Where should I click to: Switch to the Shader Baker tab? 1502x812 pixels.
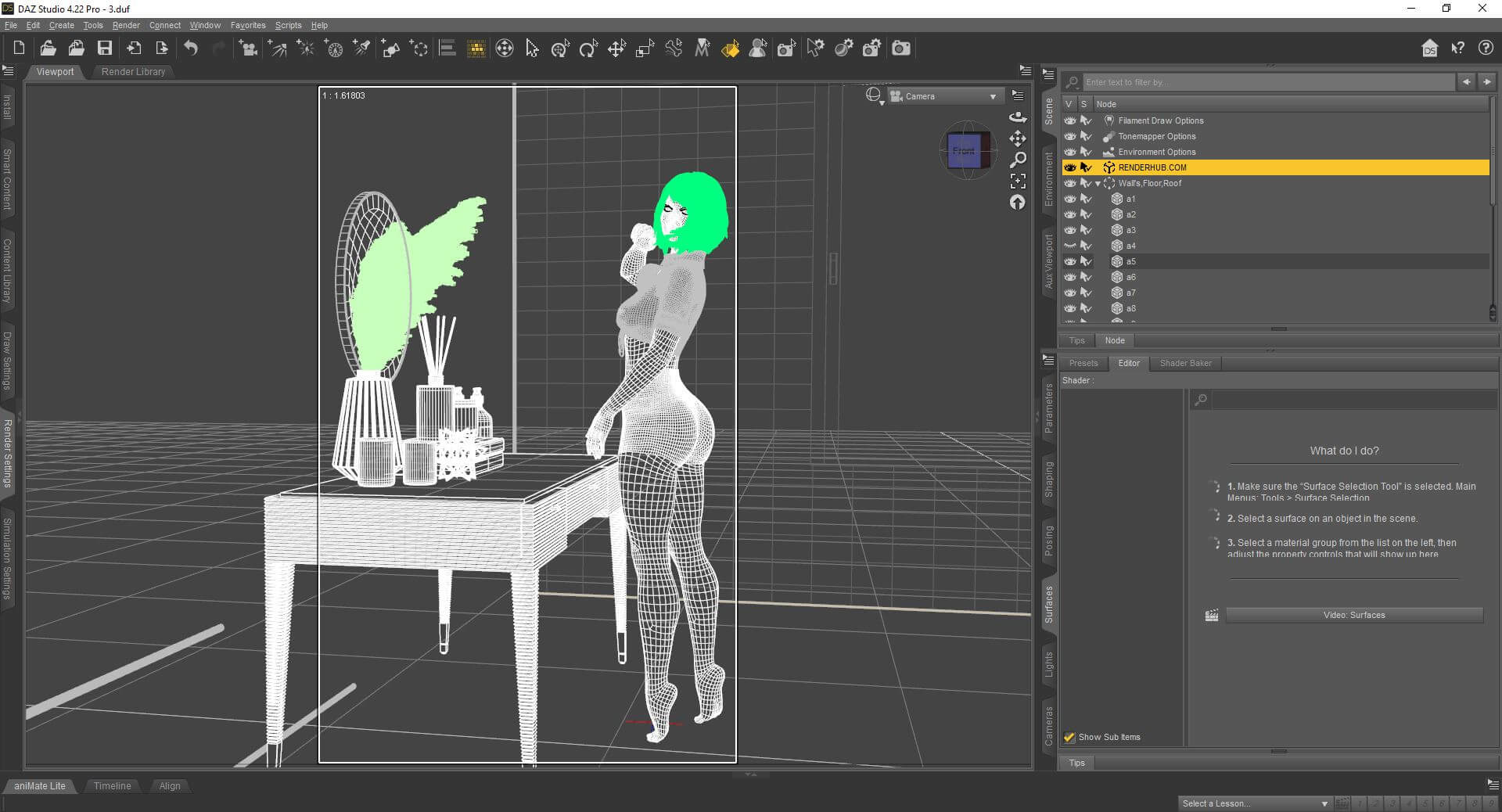[x=1185, y=363]
